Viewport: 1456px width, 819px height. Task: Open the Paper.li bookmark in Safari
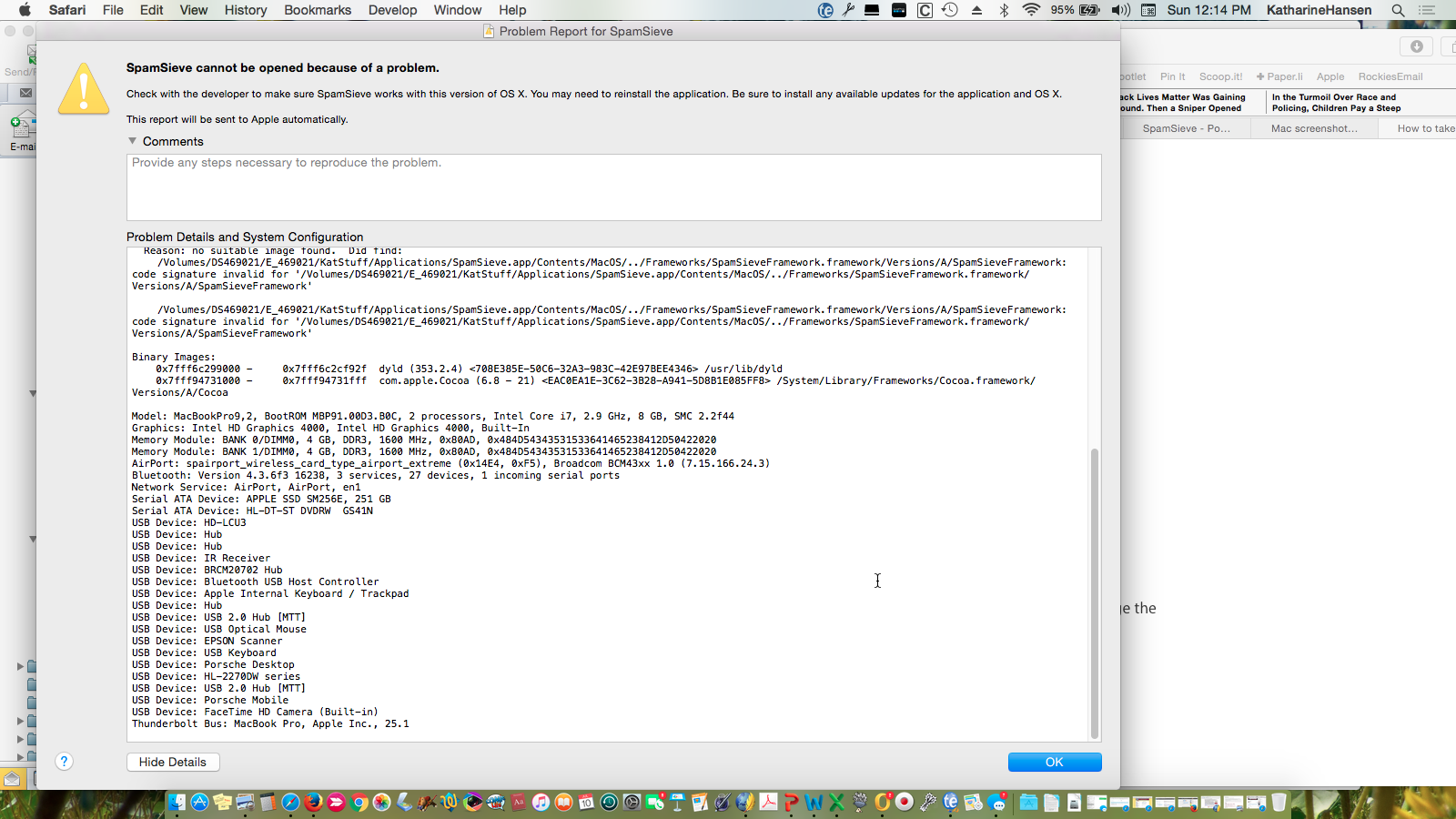coord(1279,76)
